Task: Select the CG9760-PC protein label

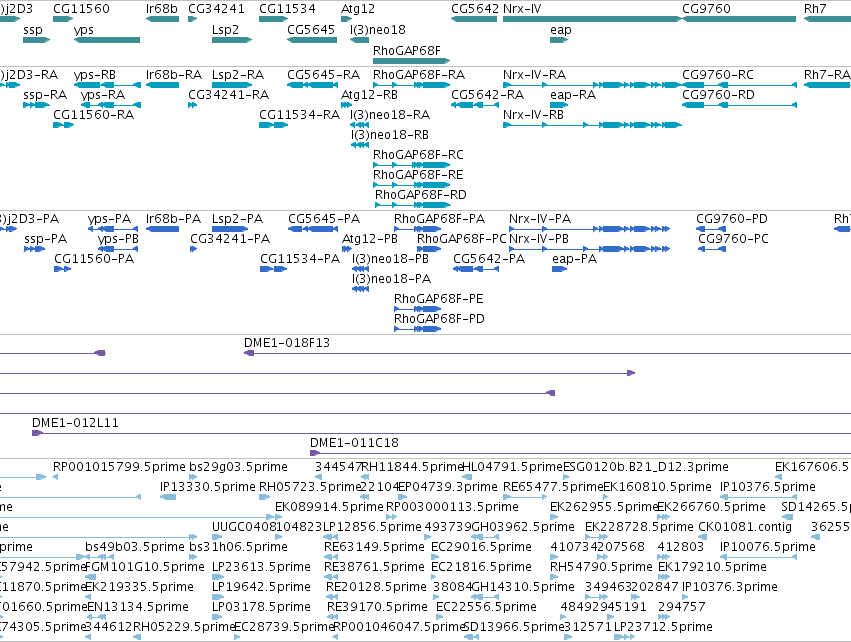Action: (733, 239)
